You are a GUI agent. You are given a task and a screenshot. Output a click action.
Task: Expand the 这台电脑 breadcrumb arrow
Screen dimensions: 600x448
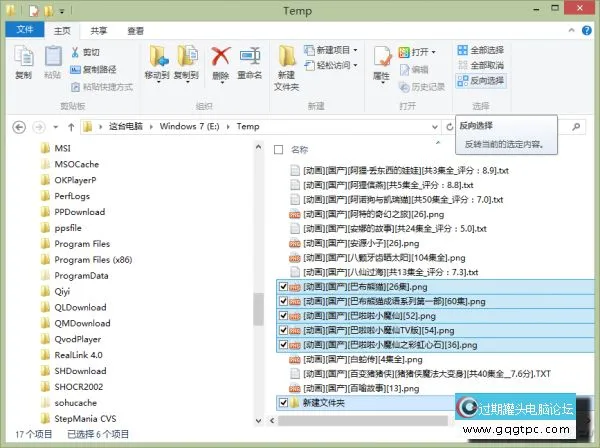click(x=151, y=127)
